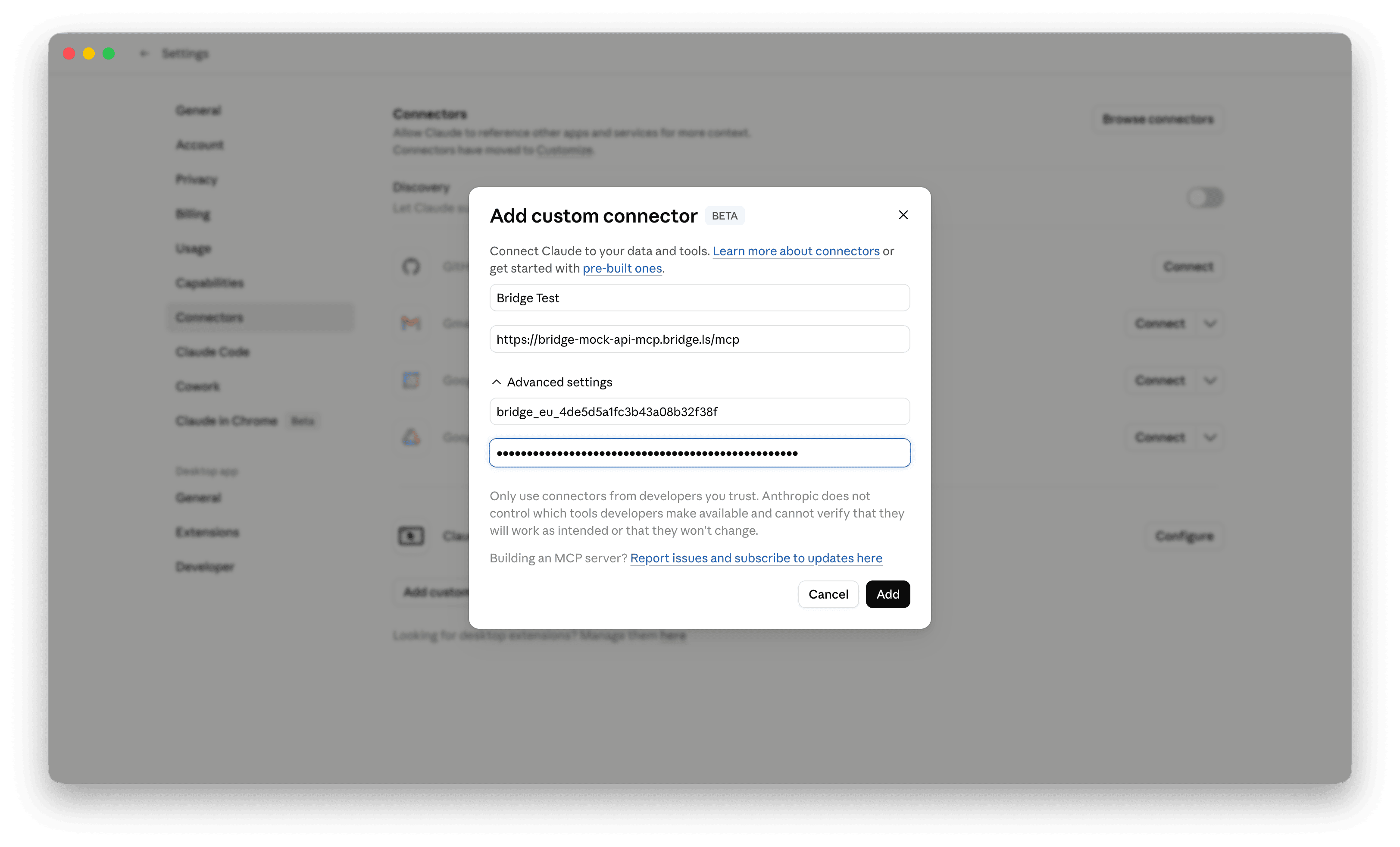Image resolution: width=1400 pixels, height=847 pixels.
Task: Click the Add button
Action: pyautogui.click(x=887, y=594)
